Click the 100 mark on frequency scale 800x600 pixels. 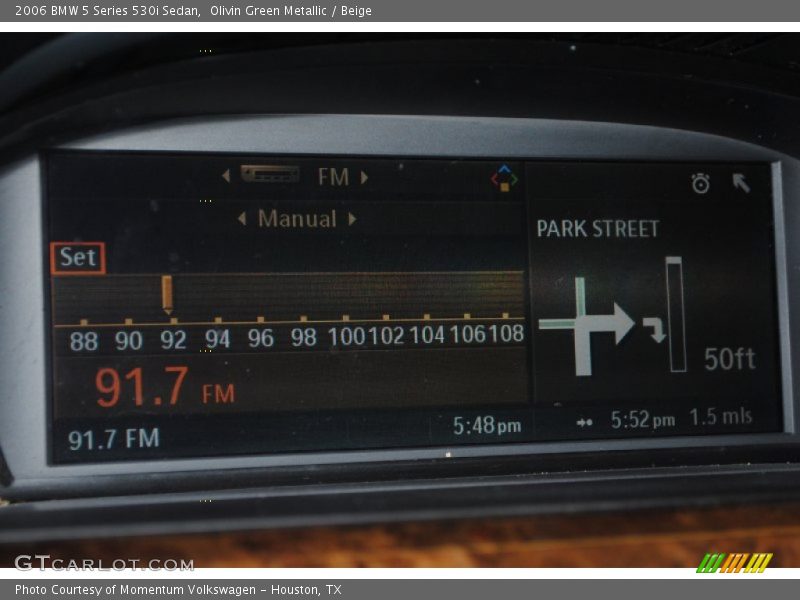click(346, 337)
